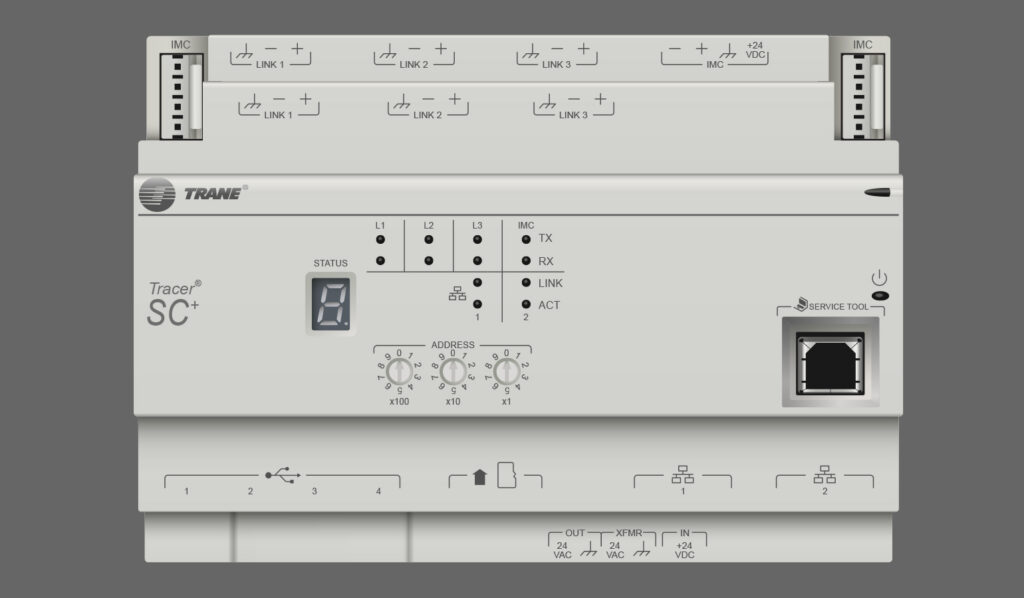
Task: Click the IMC +24 VDC terminal block
Action: (714, 55)
